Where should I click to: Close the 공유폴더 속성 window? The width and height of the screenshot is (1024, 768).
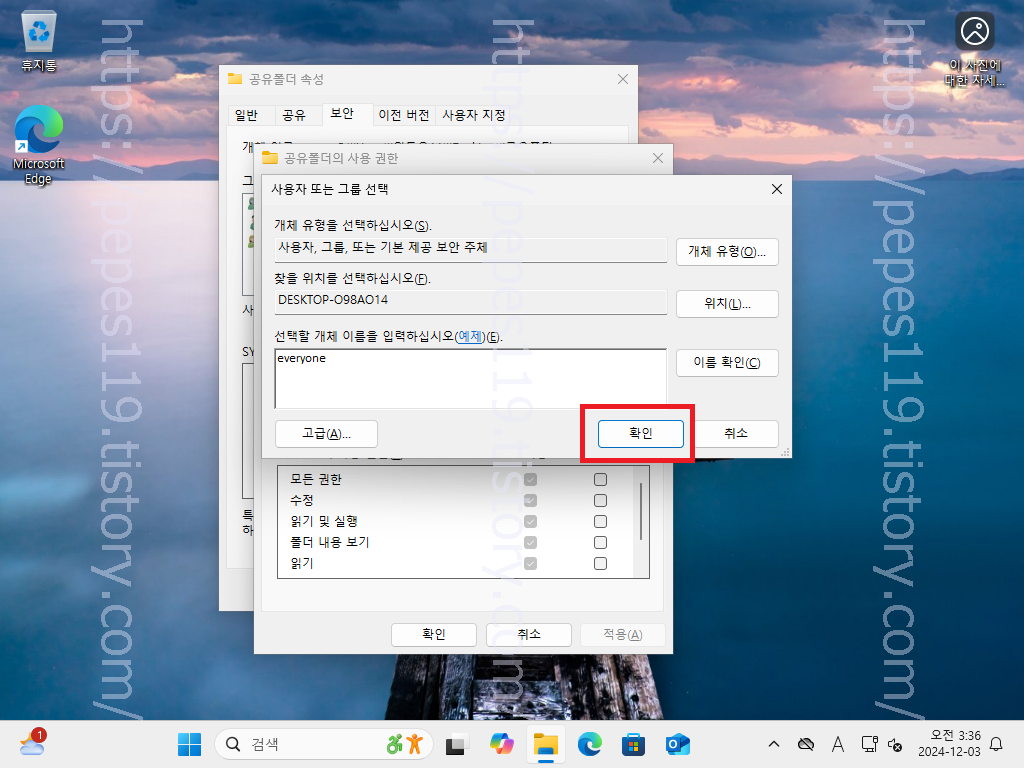click(x=622, y=79)
